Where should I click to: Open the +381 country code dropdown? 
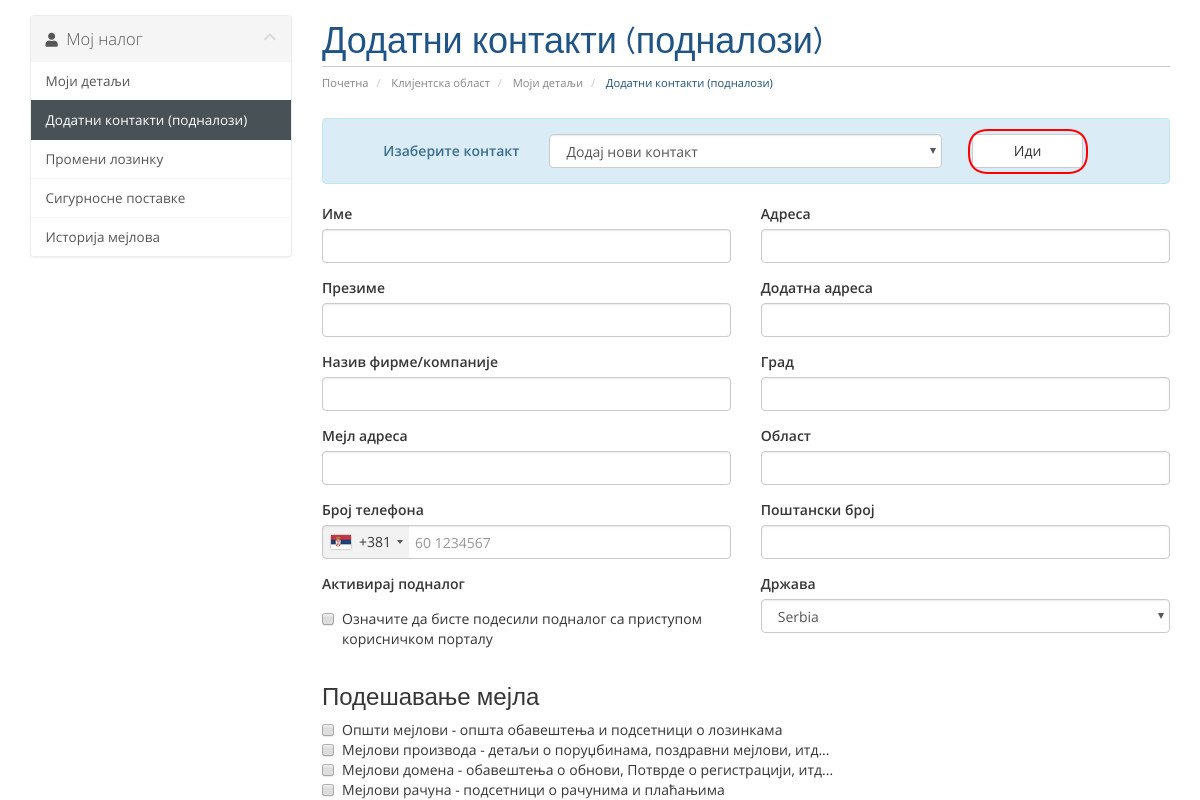pyautogui.click(x=366, y=542)
